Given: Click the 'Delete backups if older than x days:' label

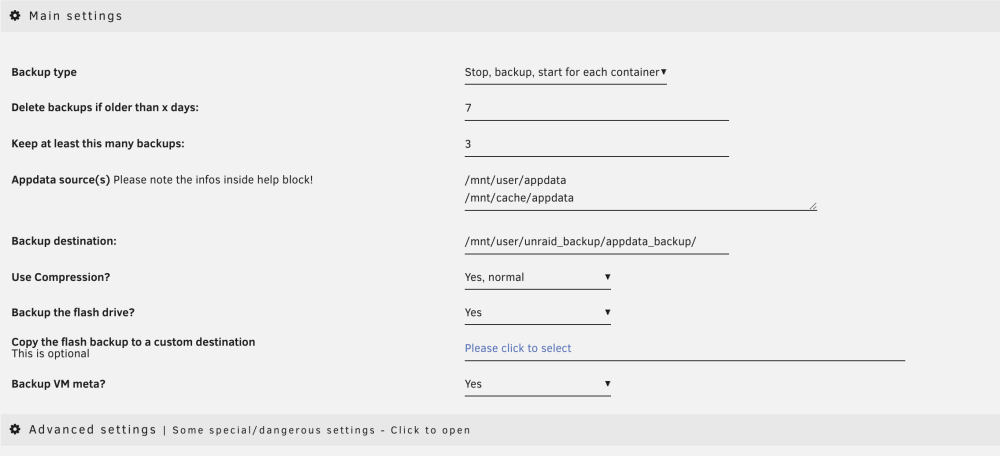Looking at the screenshot, I should pyautogui.click(x=105, y=108).
